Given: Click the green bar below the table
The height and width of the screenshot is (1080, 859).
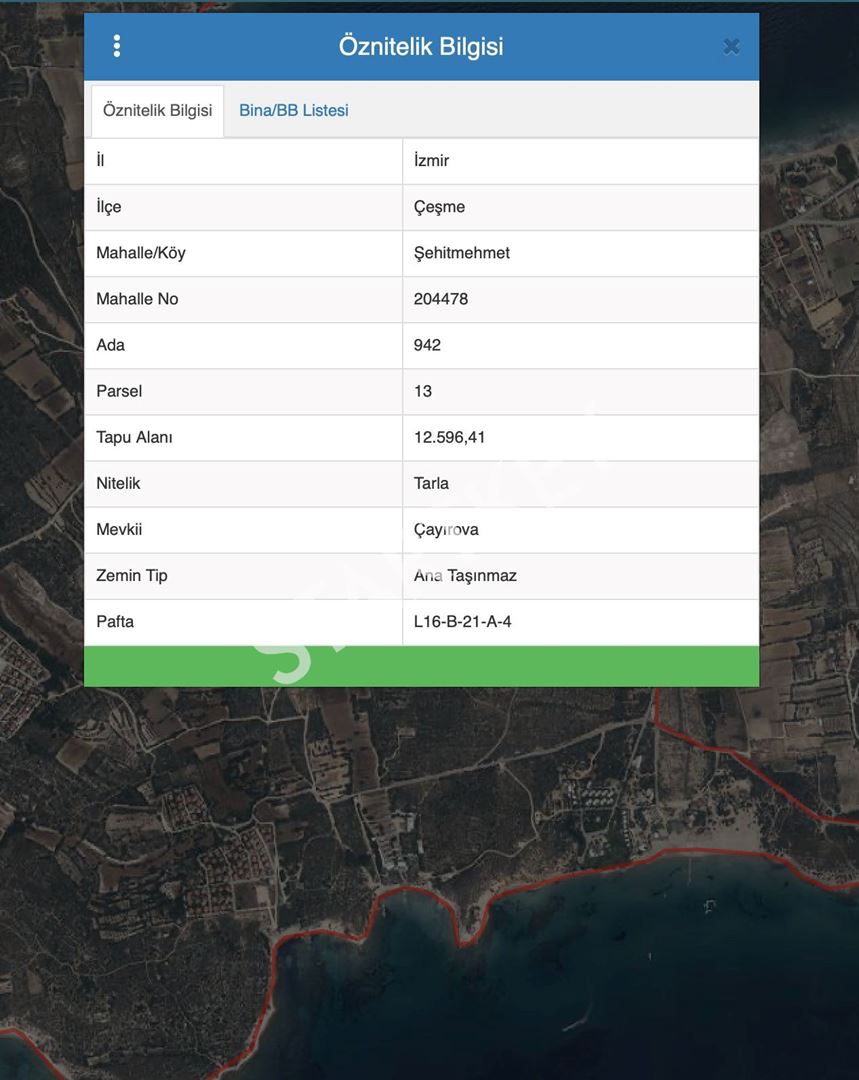Looking at the screenshot, I should [x=422, y=666].
